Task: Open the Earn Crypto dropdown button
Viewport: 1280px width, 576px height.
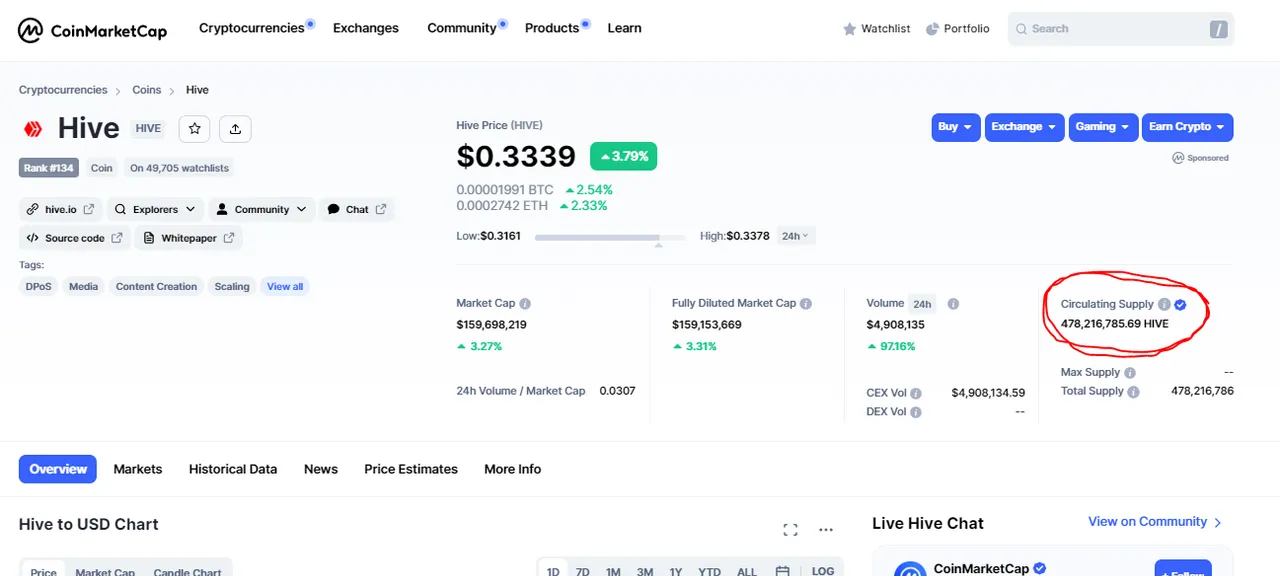Action: pyautogui.click(x=1187, y=127)
